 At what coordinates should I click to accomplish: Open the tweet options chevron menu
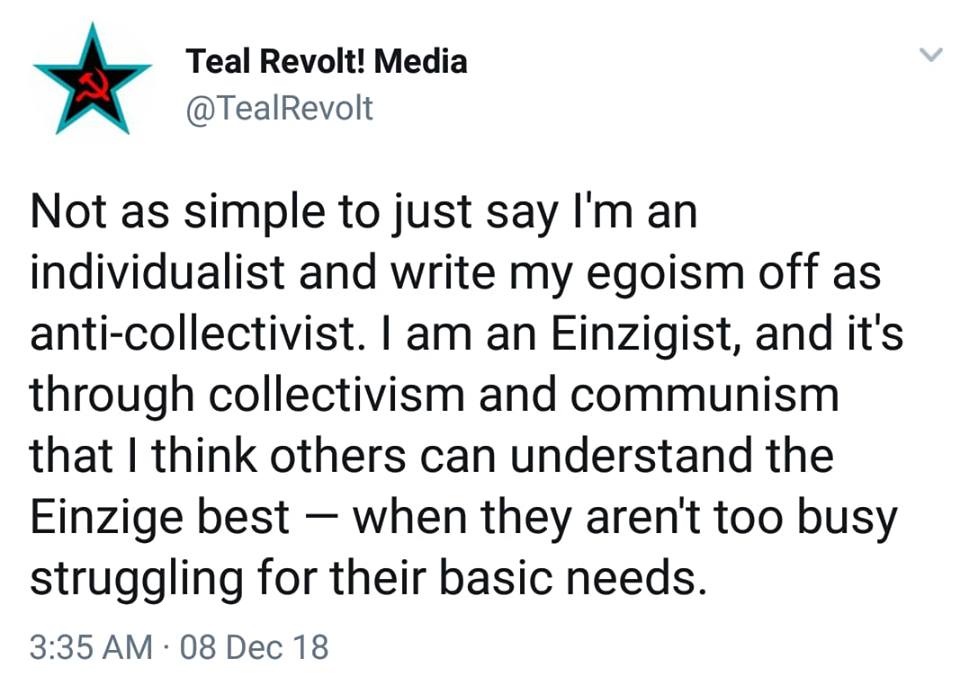point(930,56)
